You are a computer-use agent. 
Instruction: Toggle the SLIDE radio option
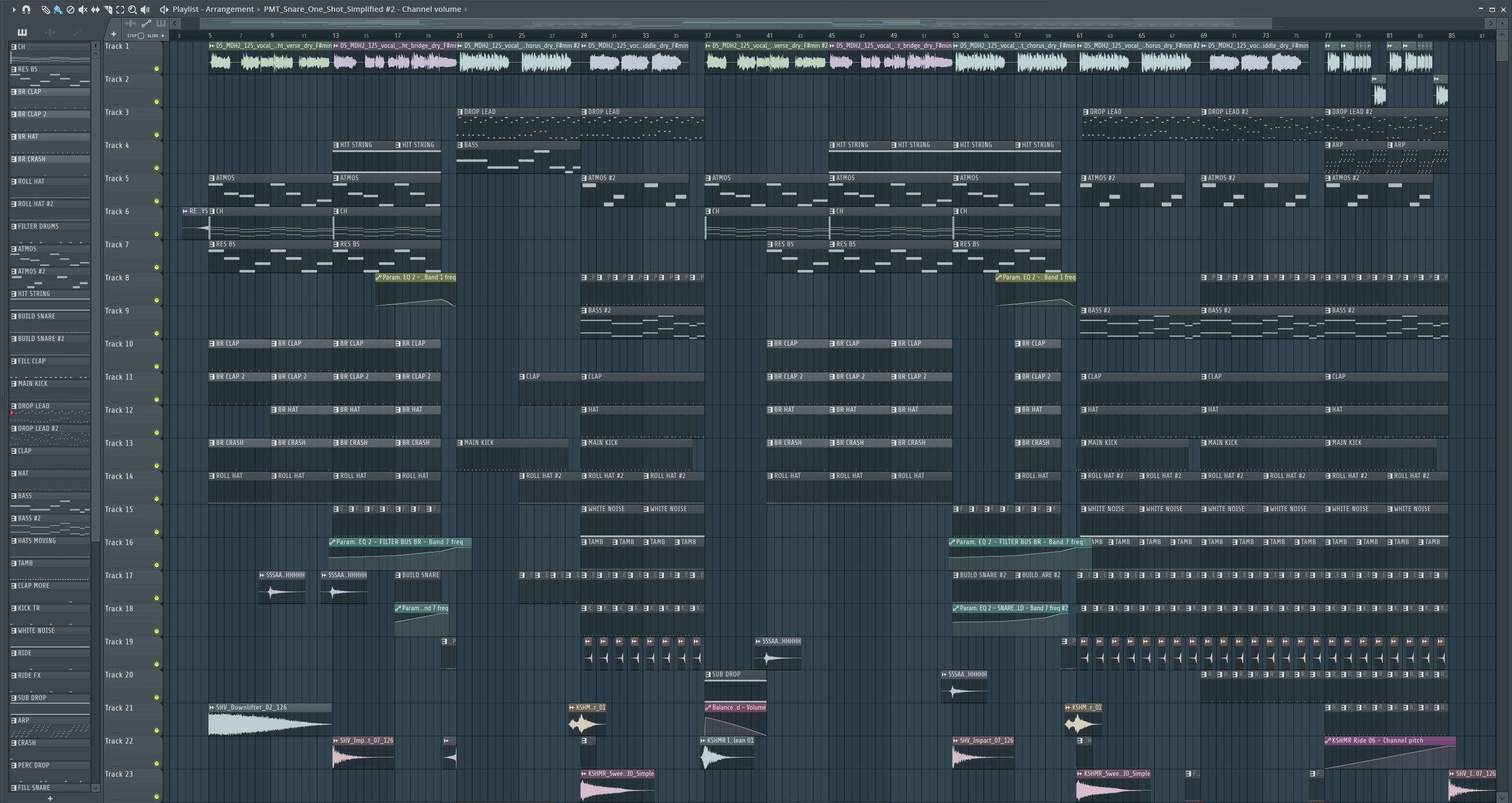tap(162, 35)
